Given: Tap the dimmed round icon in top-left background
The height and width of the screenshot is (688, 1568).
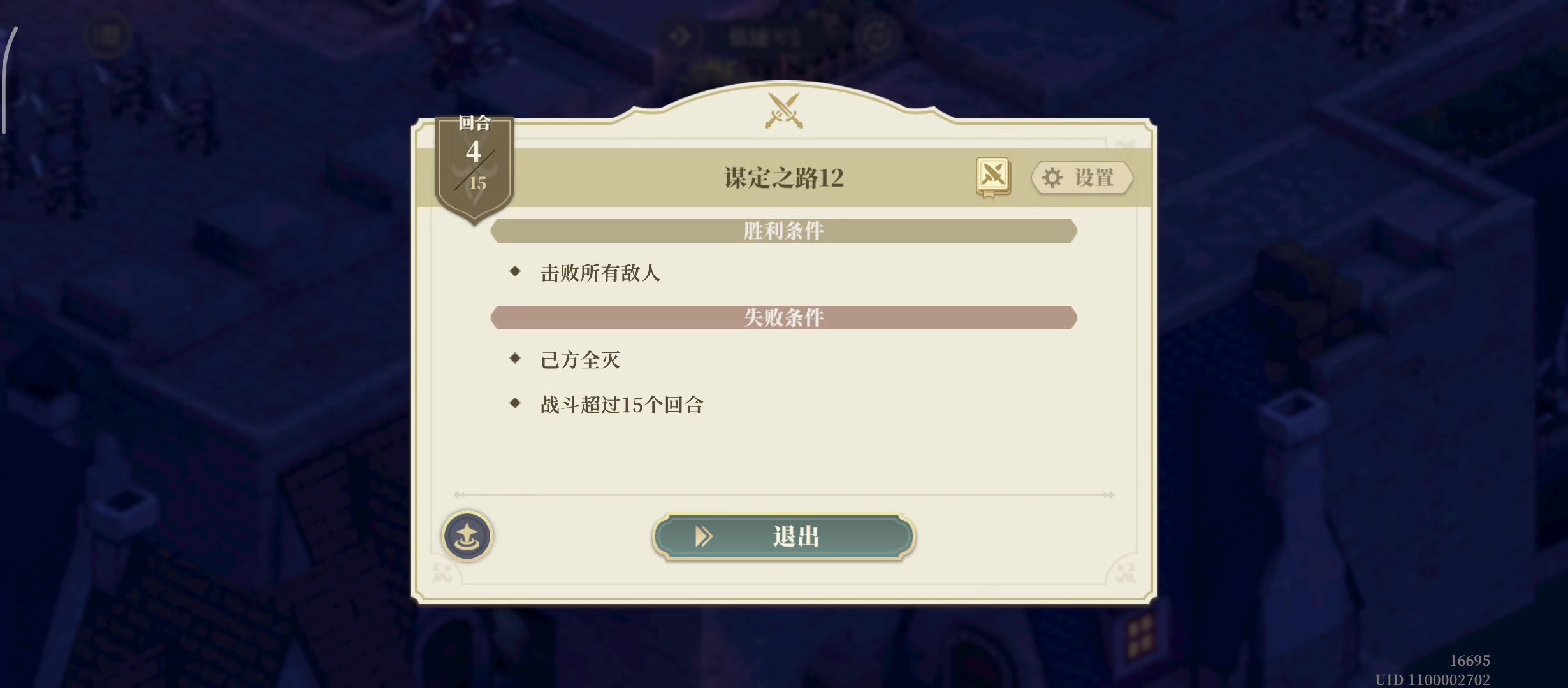Looking at the screenshot, I should [x=108, y=35].
